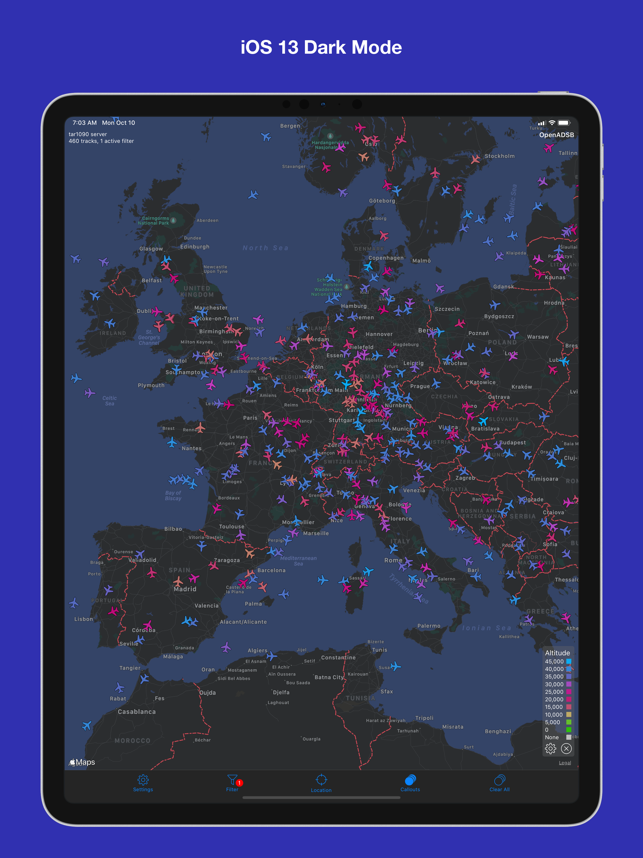This screenshot has height=858, width=643.
Task: Tap the battery indicator in status bar
Action: tap(564, 123)
